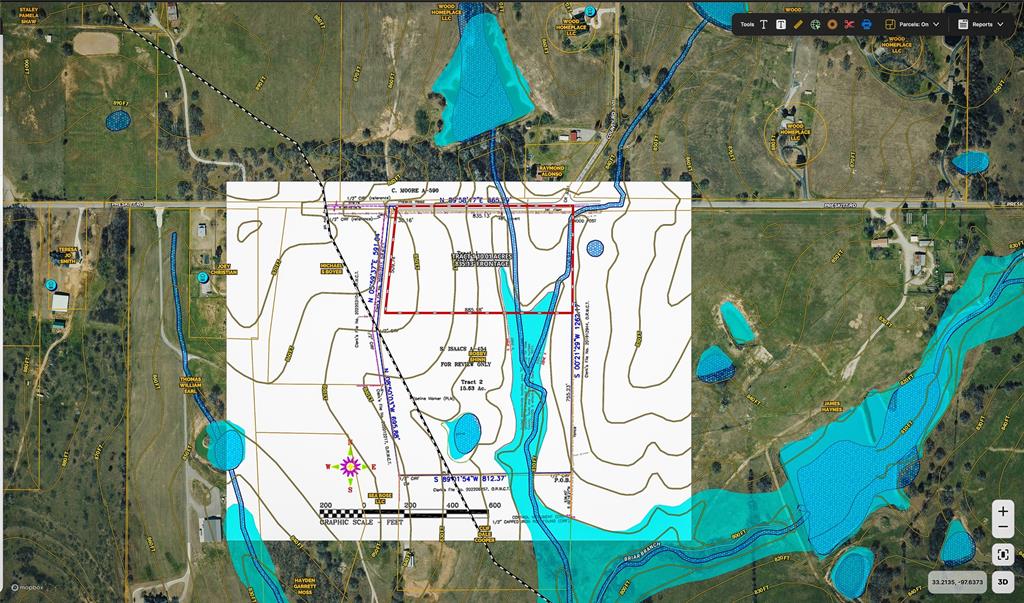
Task: Select the plain text T tool
Action: 764,24
